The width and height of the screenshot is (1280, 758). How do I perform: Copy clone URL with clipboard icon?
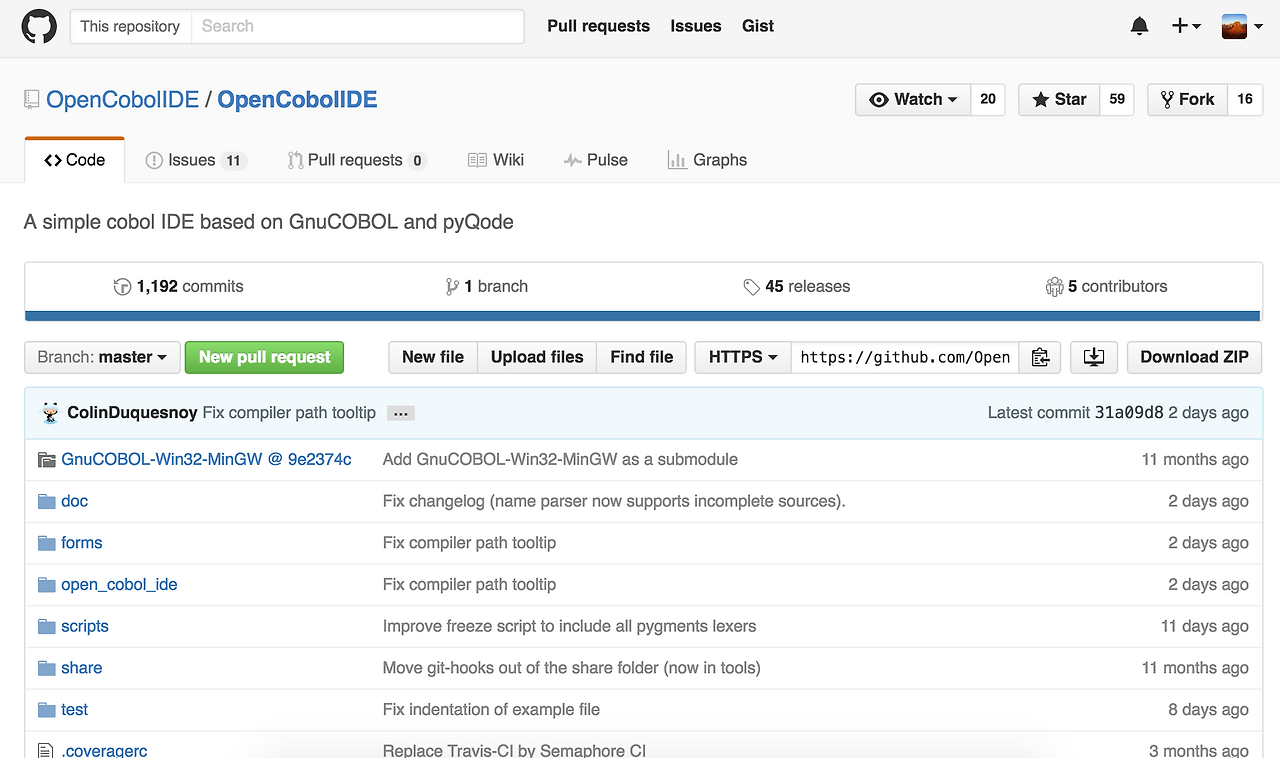pos(1040,357)
